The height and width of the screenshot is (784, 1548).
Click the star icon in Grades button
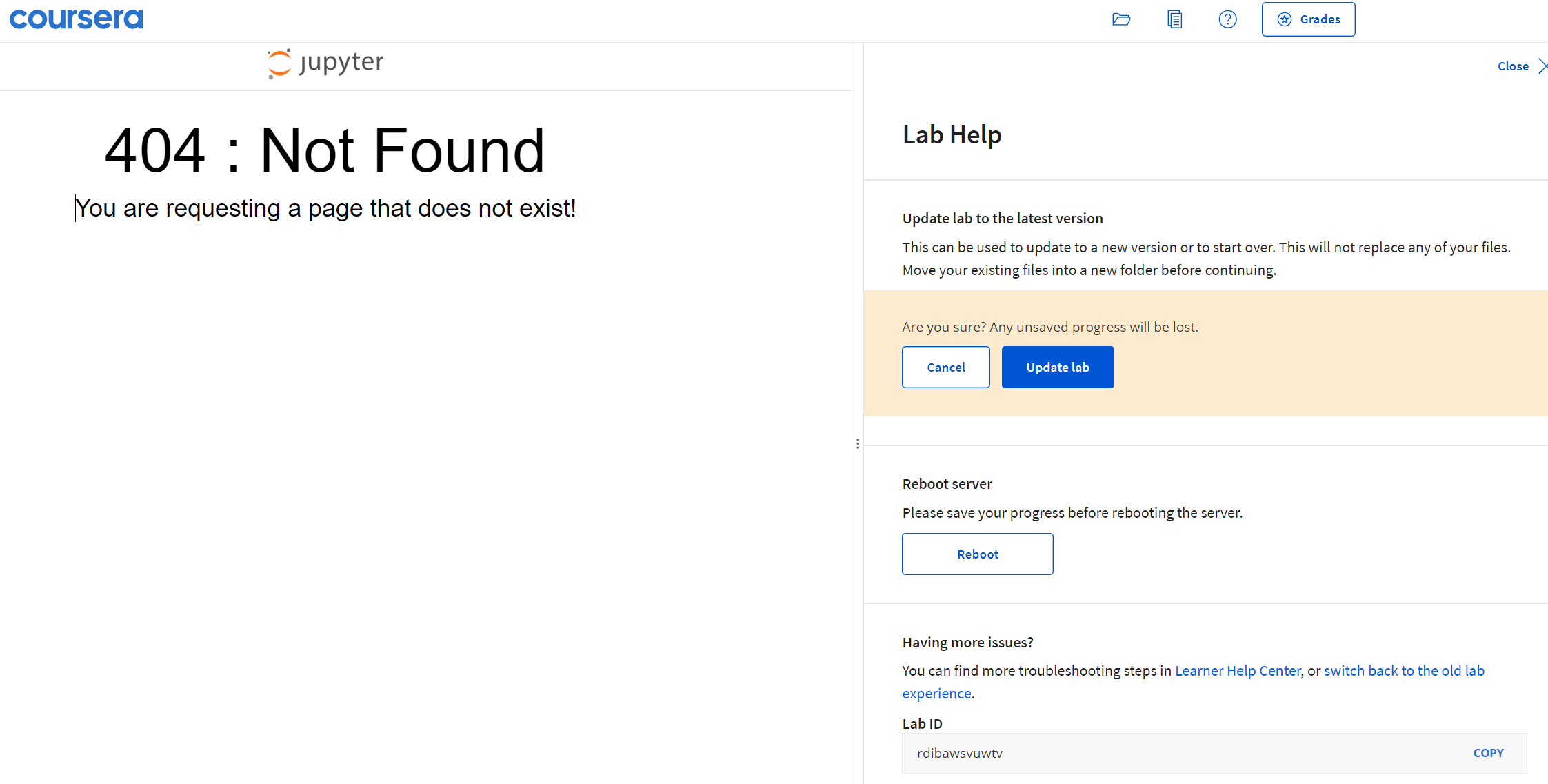(x=1284, y=19)
